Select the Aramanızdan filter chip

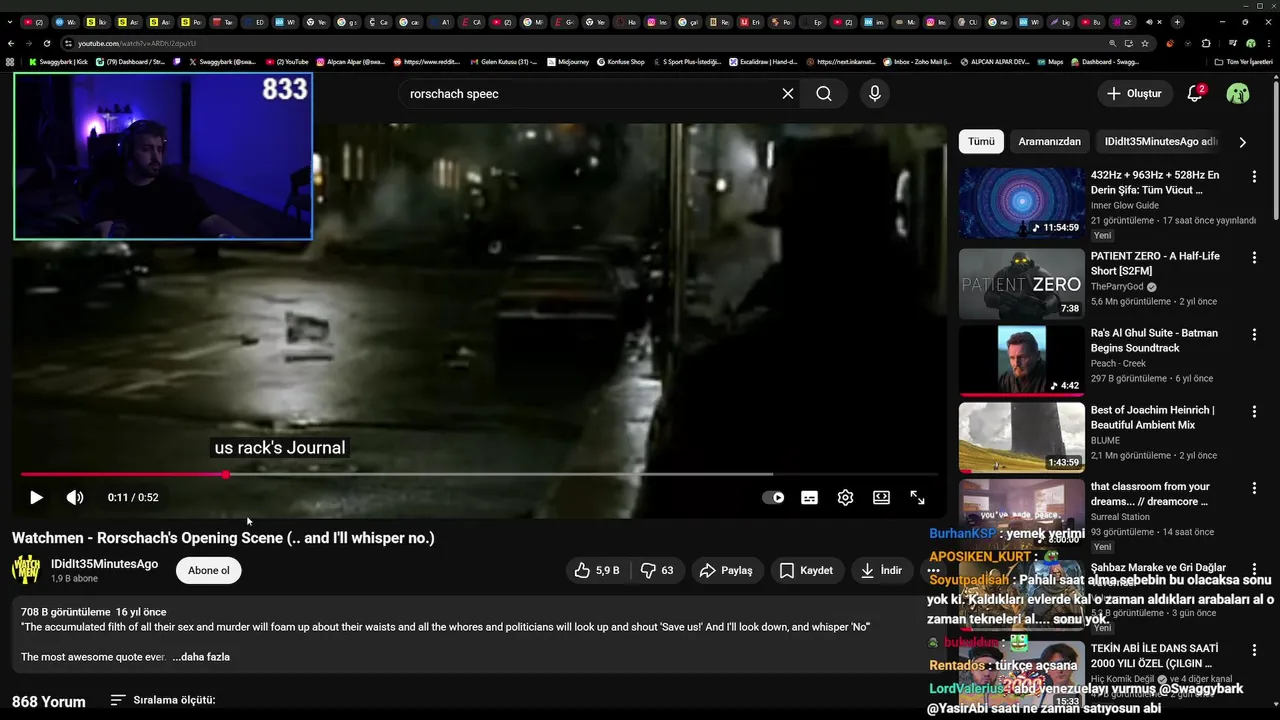tap(1049, 141)
